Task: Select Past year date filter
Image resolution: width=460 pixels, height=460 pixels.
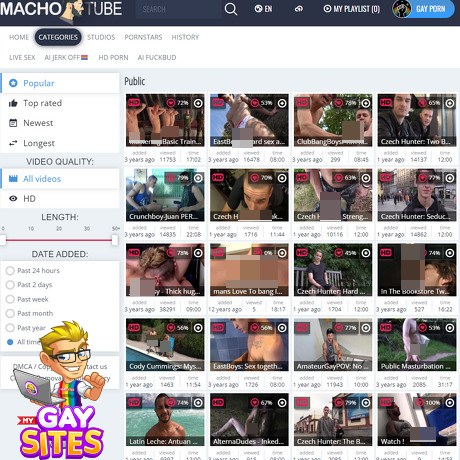Action: pos(26,328)
